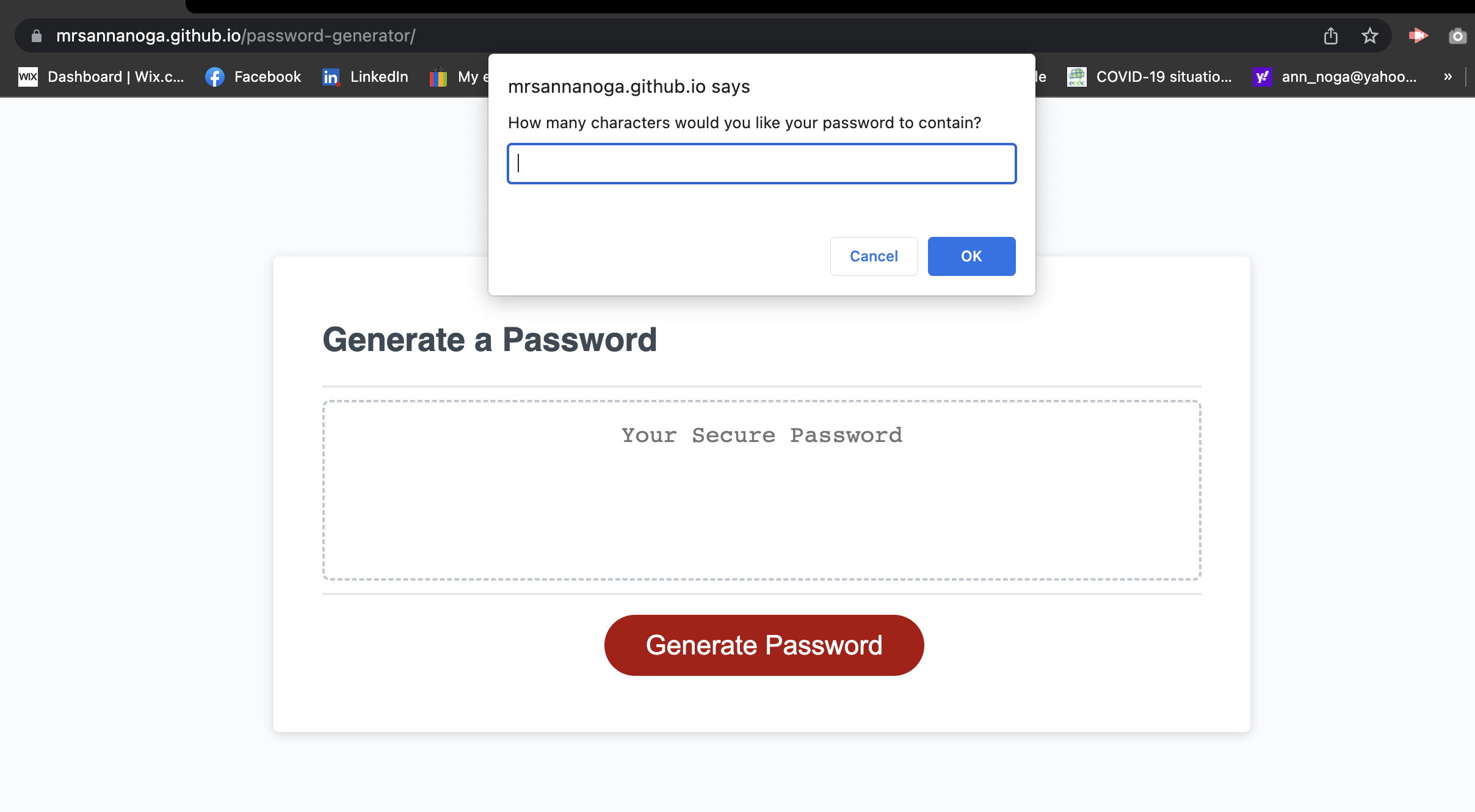Click the padlock icon in the address bar

(x=36, y=35)
